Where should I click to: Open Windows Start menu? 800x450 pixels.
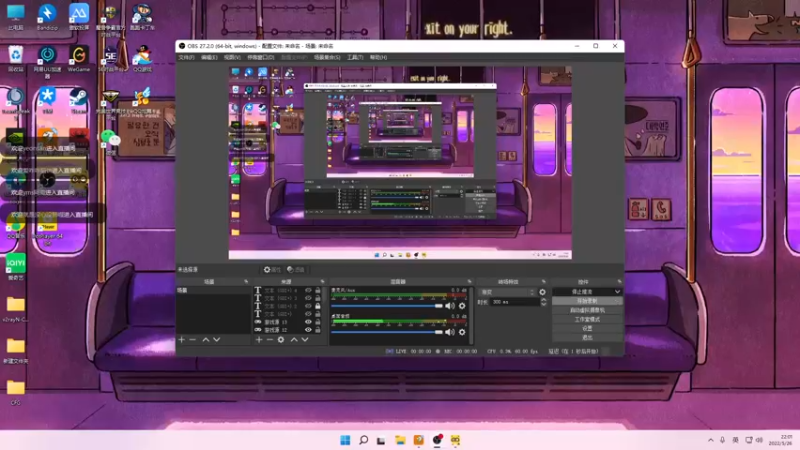(x=345, y=440)
